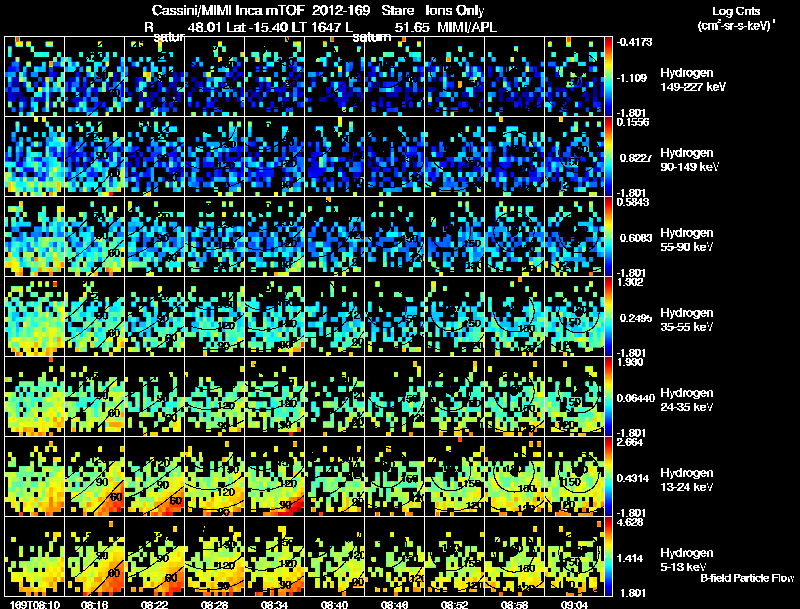Viewport: 800px width, 609px height.
Task: Click the '08:34' time label
Action: (274, 604)
